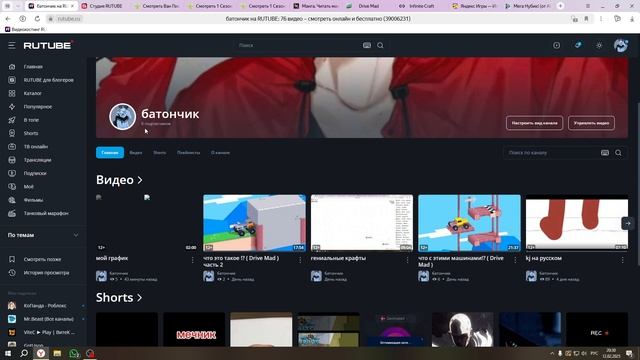
Task: Click the батончик channel avatar on banner
Action: click(122, 117)
